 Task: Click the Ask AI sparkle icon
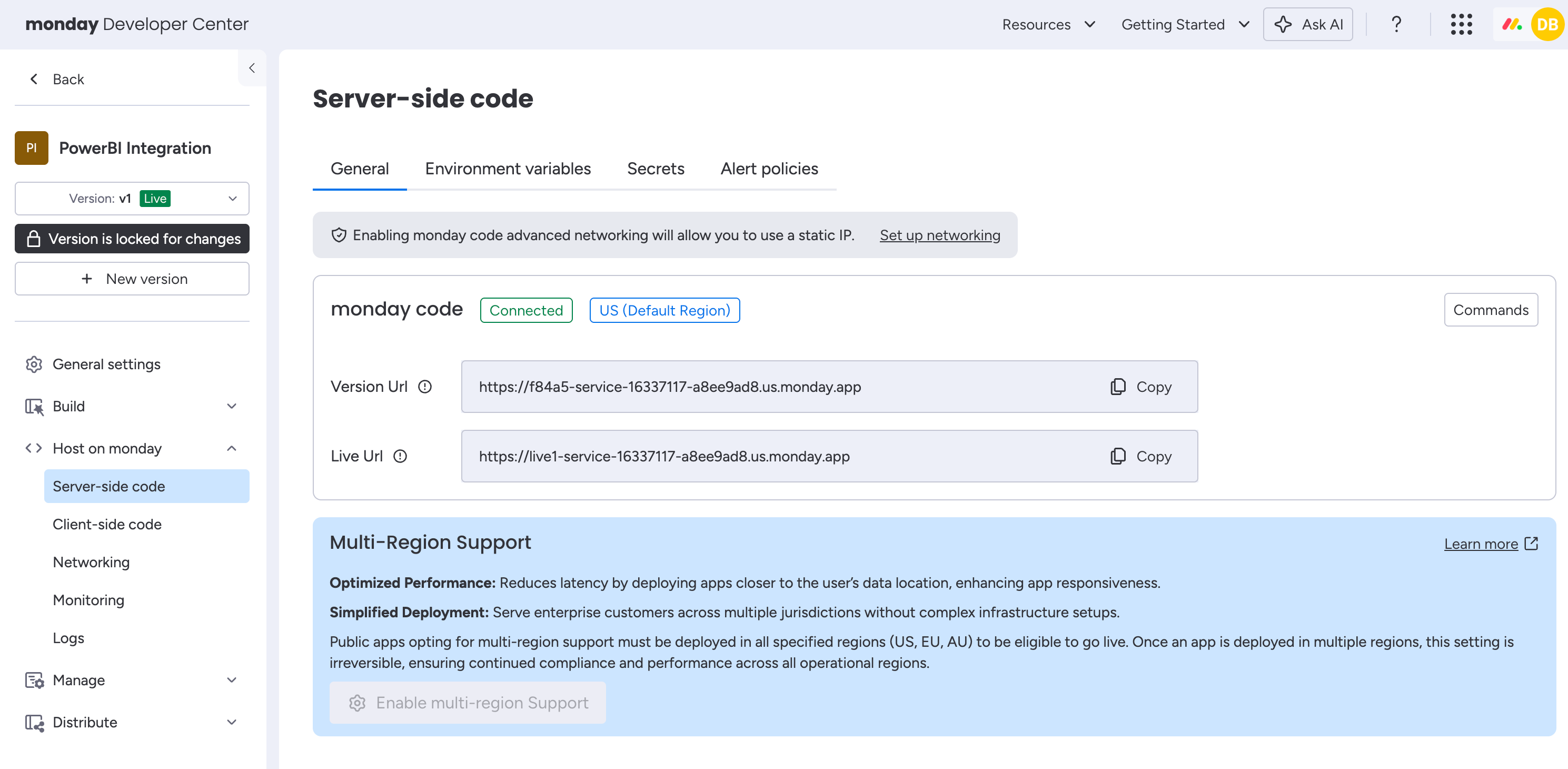pyautogui.click(x=1283, y=24)
